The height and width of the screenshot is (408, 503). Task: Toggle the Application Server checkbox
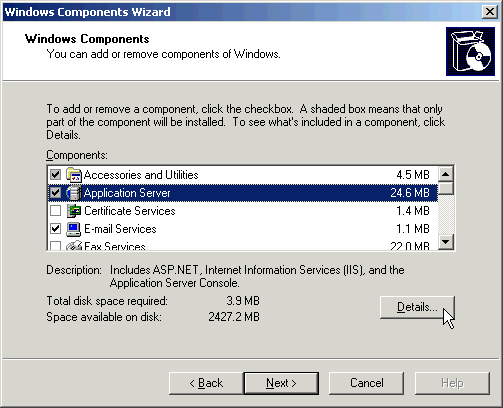coord(55,193)
